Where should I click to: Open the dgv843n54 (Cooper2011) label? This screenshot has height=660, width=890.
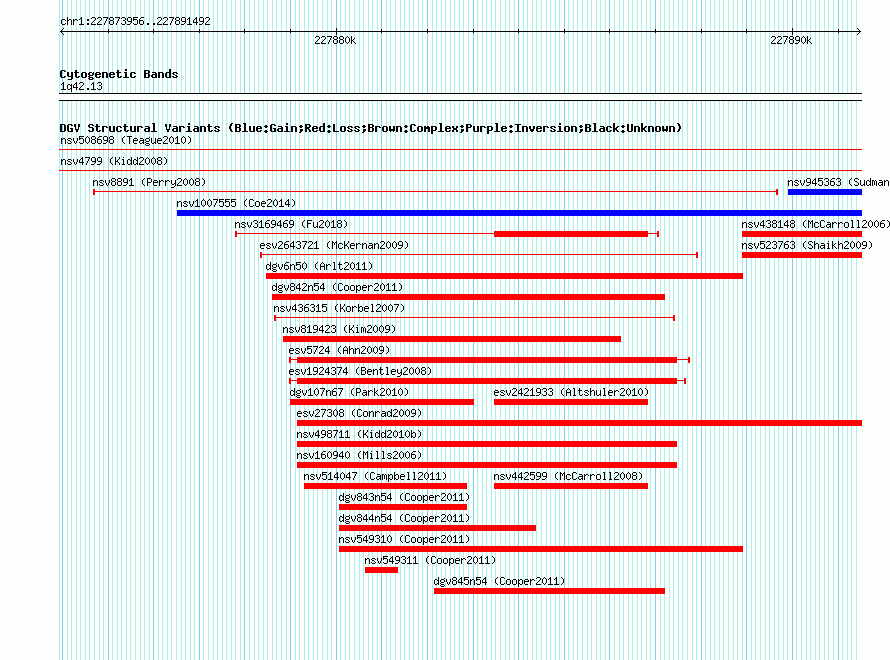(x=404, y=497)
